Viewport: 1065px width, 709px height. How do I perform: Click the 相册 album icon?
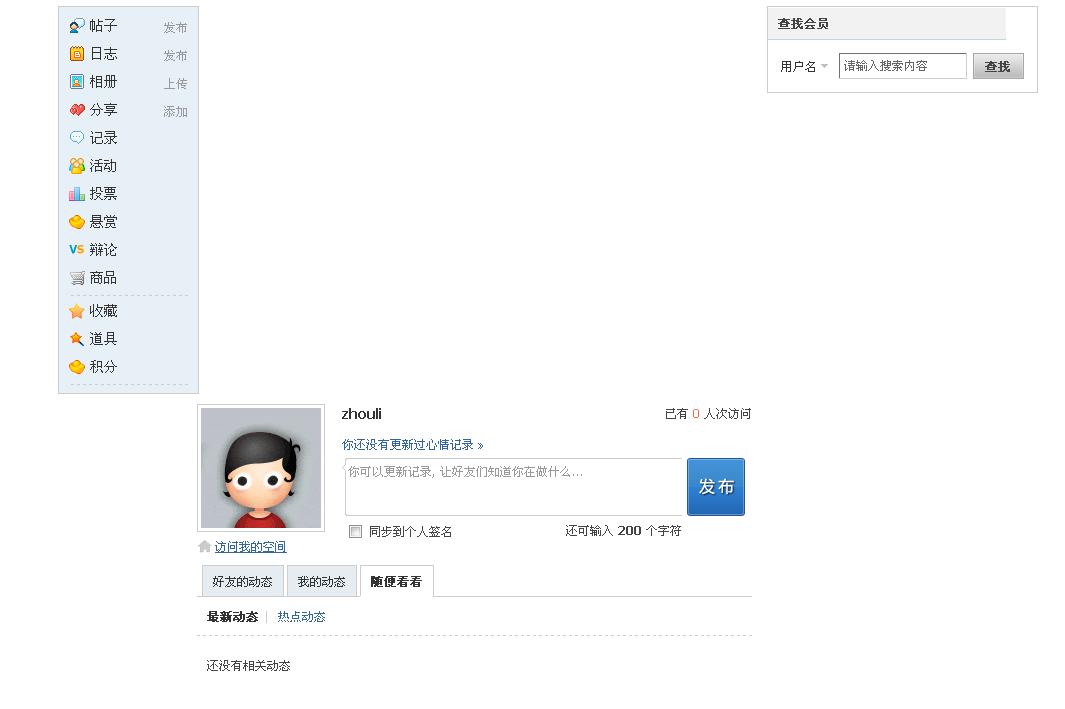pos(77,81)
